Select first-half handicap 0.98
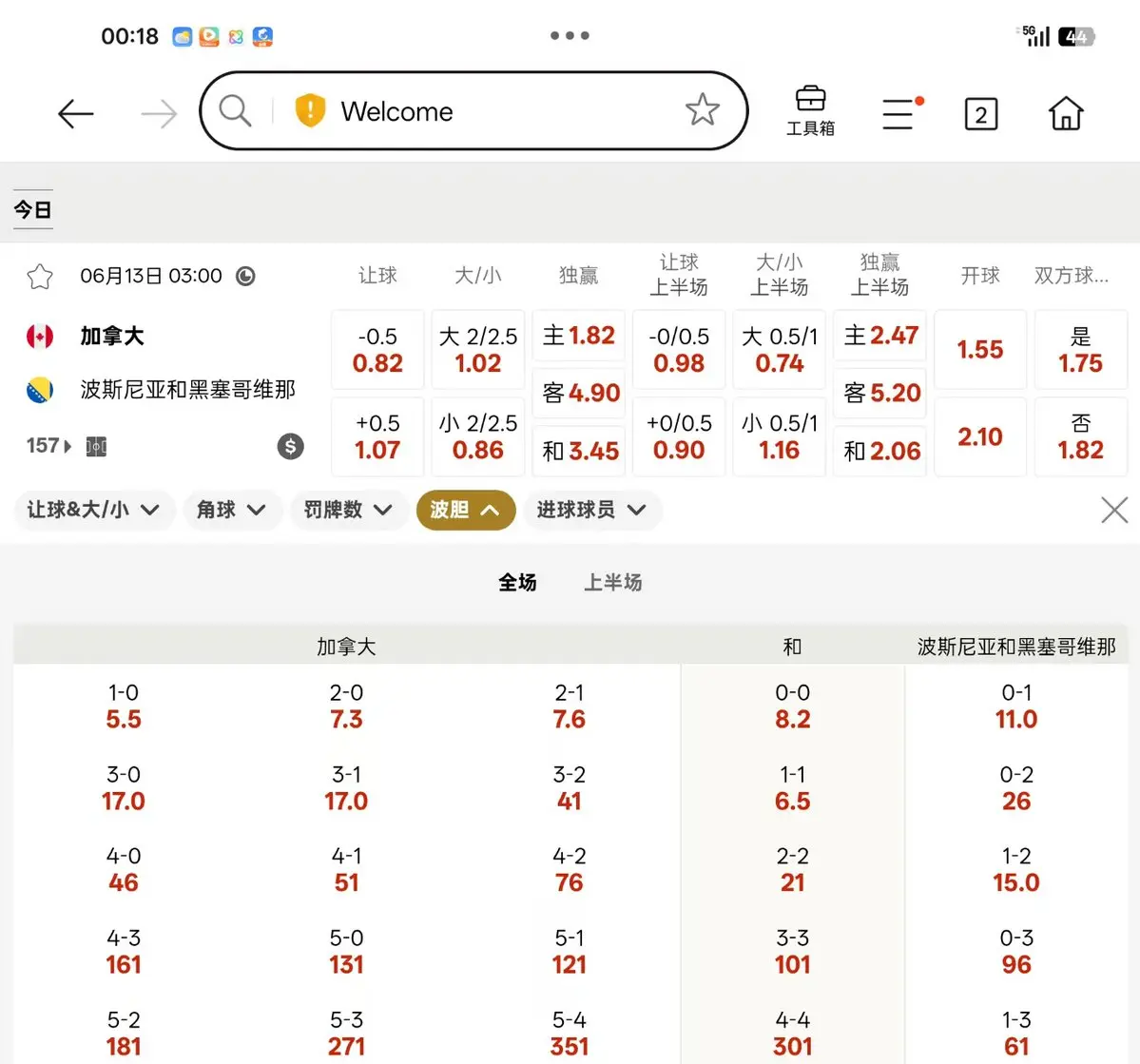This screenshot has height=1064, width=1140. click(678, 350)
